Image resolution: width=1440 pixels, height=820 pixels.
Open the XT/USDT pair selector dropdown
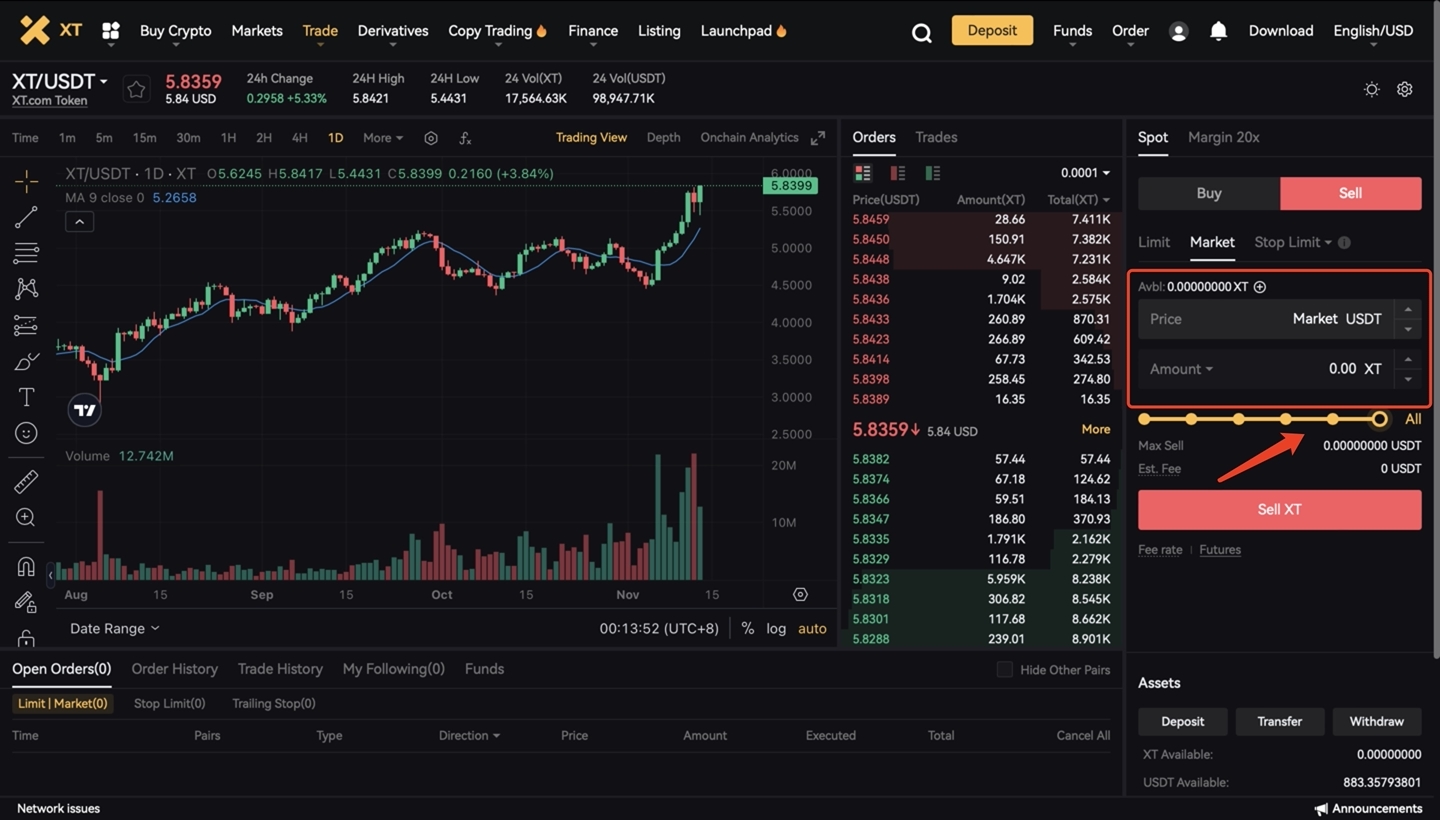(x=60, y=81)
